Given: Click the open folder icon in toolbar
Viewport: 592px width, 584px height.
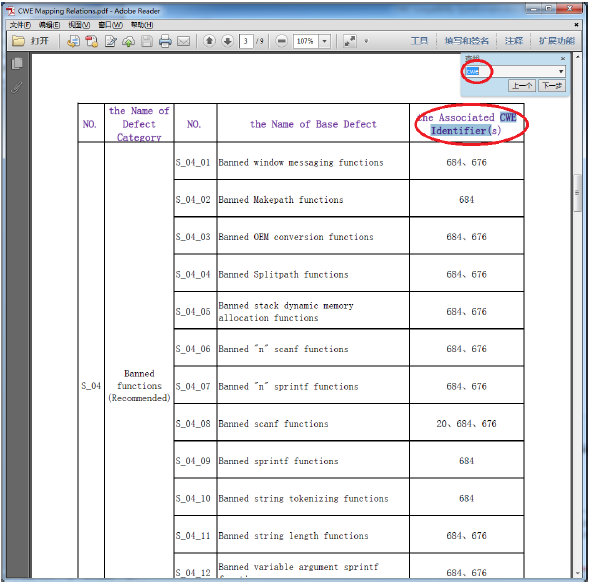Looking at the screenshot, I should coord(18,40).
